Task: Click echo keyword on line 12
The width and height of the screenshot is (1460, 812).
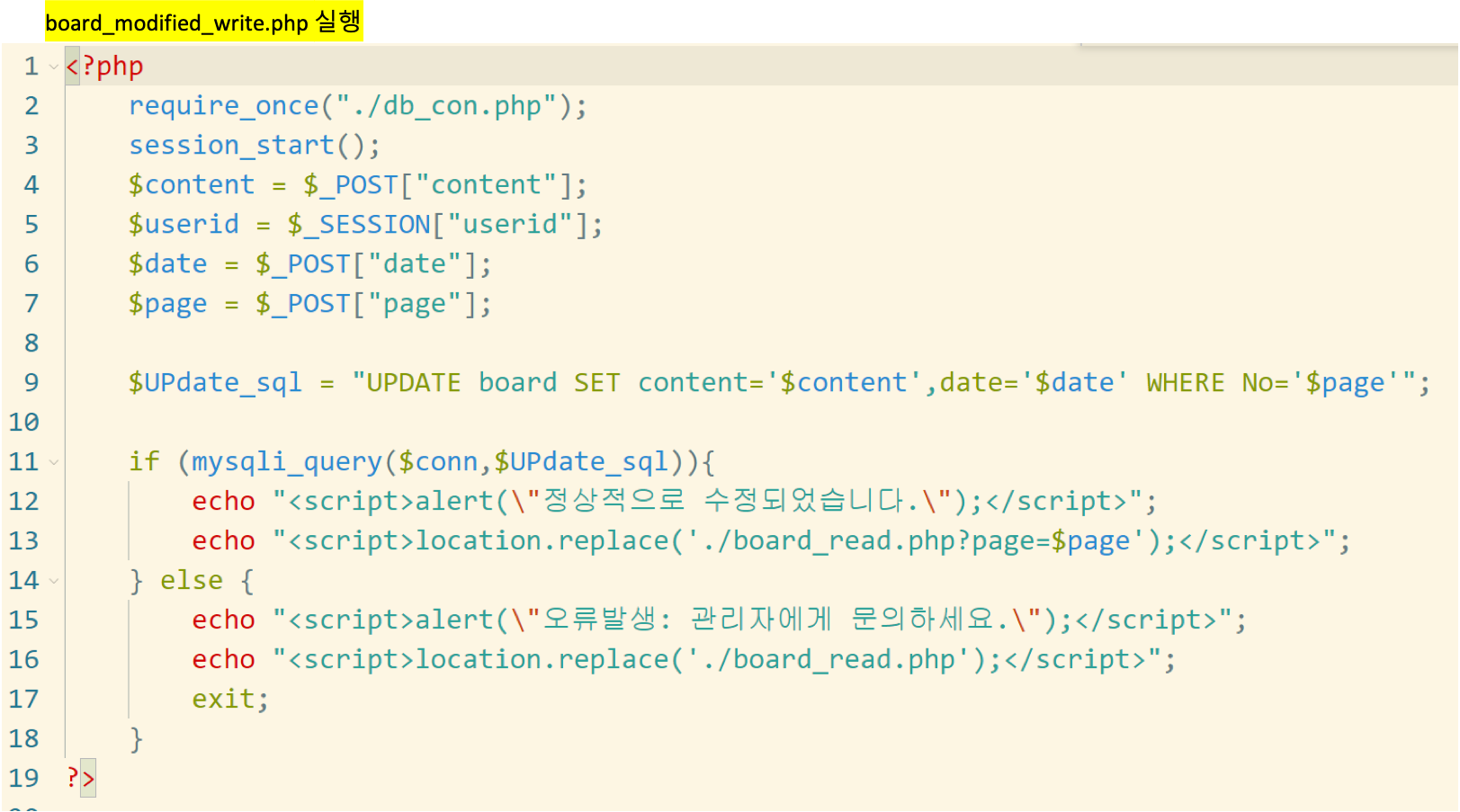Action: 223,502
